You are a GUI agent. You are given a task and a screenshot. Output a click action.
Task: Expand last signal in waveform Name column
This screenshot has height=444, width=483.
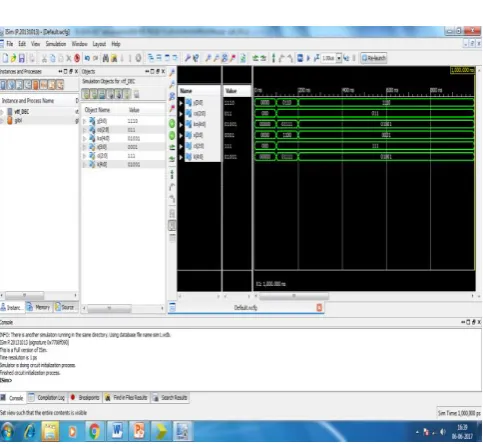click(181, 157)
